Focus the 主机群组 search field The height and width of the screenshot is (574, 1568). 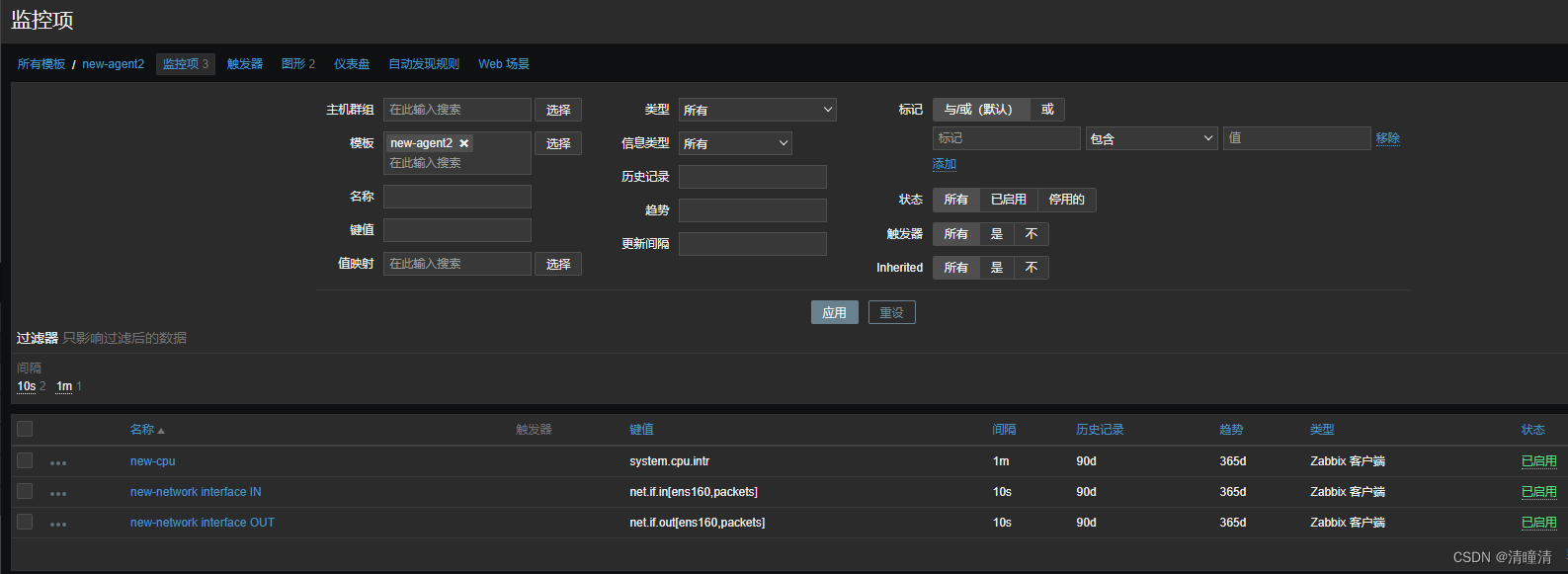coord(457,110)
